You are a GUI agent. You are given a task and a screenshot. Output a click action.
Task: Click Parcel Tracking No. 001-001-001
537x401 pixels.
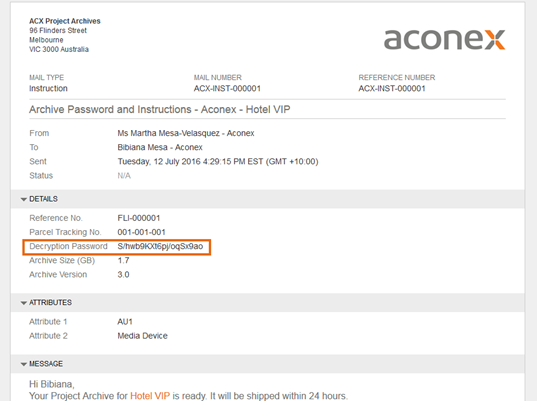tap(141, 232)
